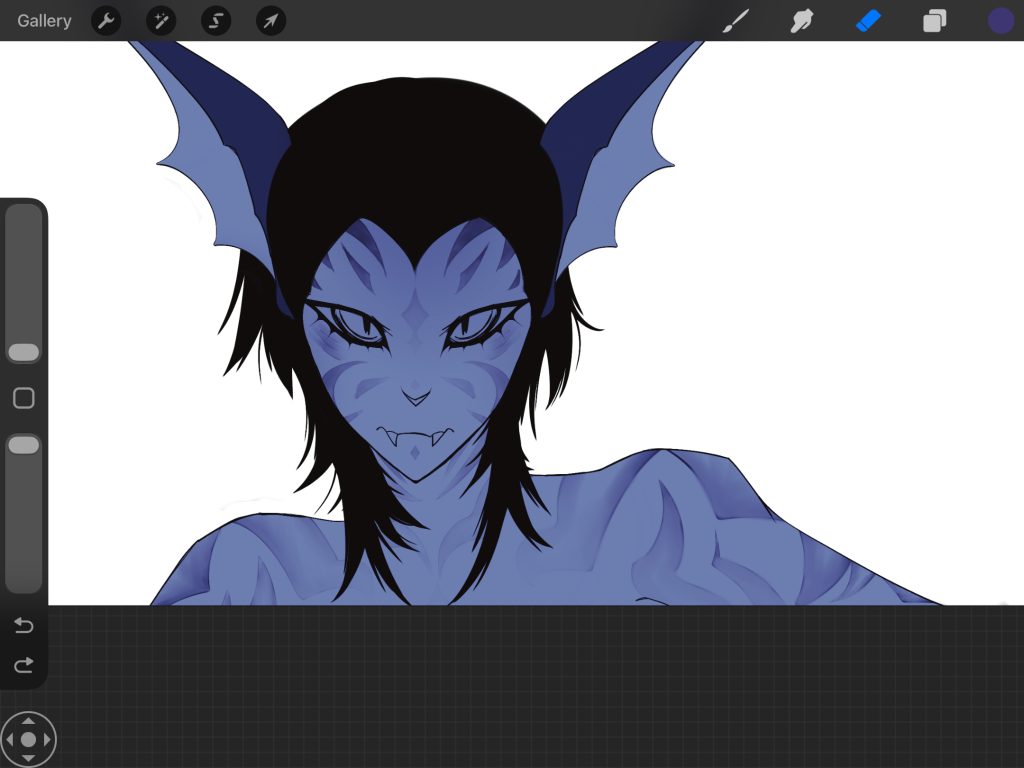1024x768 pixels.
Task: Activate the Selection tool
Action: (x=216, y=21)
